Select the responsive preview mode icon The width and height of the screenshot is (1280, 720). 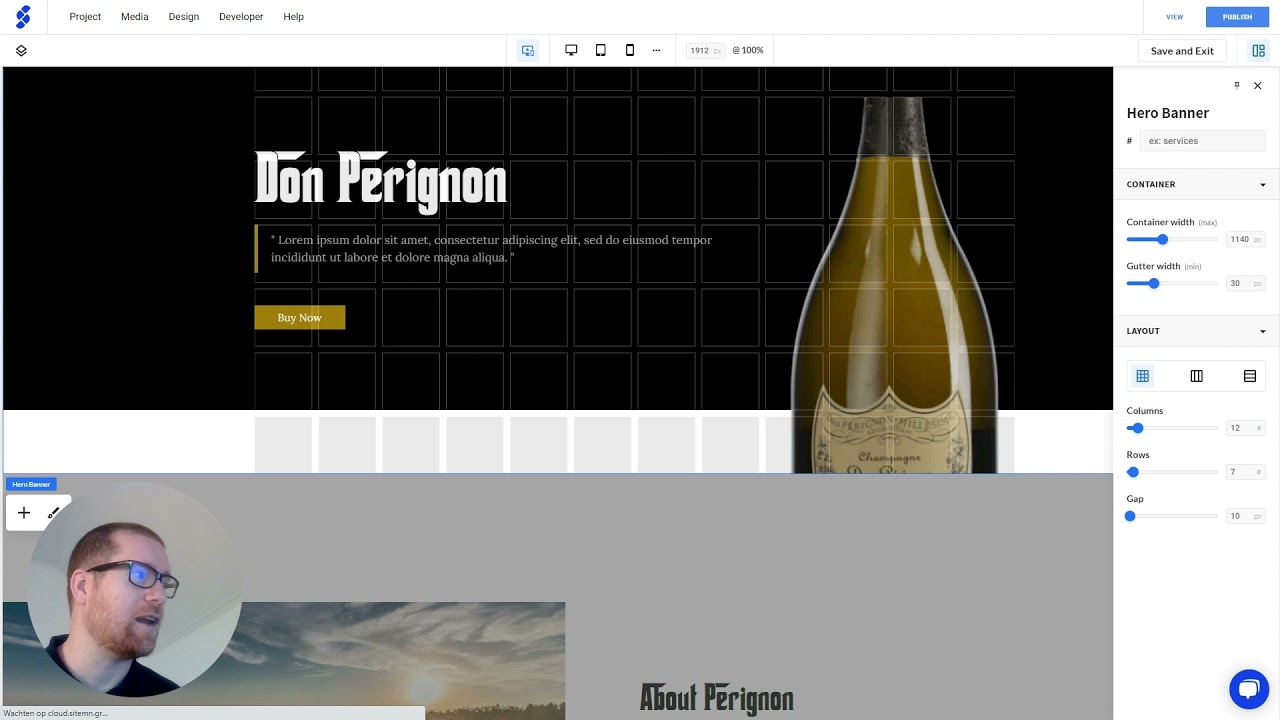point(528,50)
